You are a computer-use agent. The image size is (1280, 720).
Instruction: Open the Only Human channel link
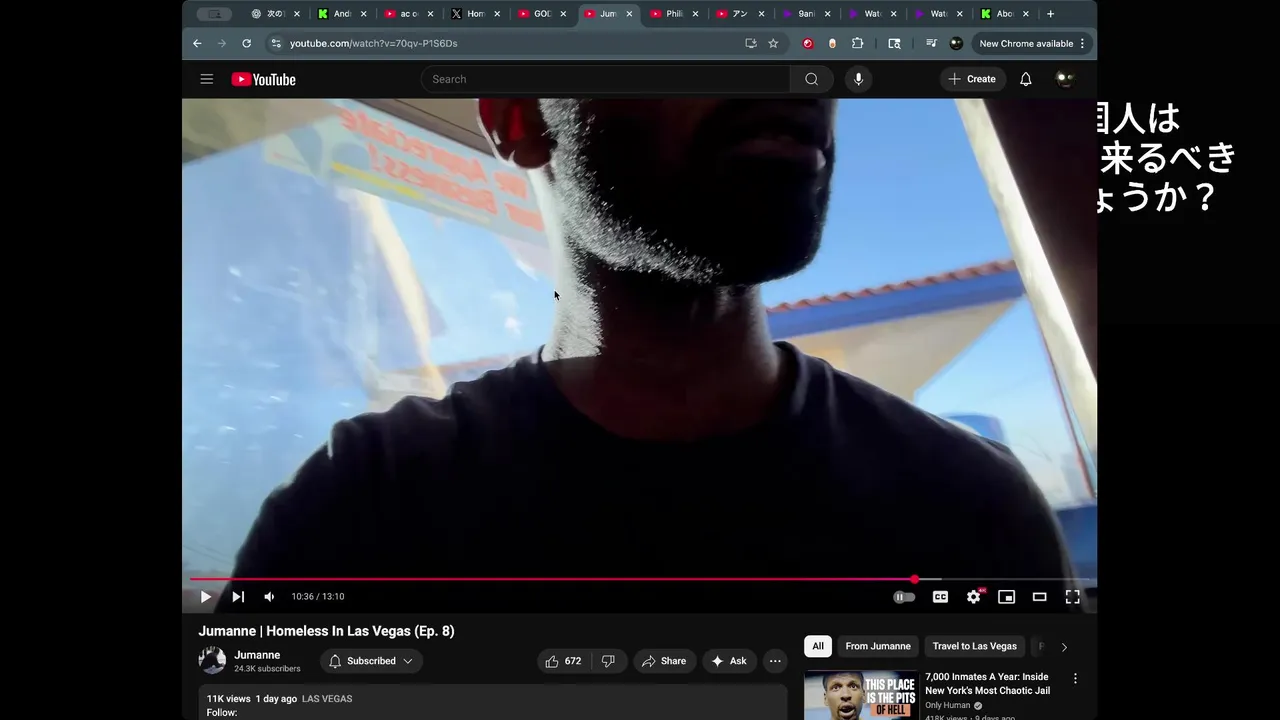click(947, 705)
